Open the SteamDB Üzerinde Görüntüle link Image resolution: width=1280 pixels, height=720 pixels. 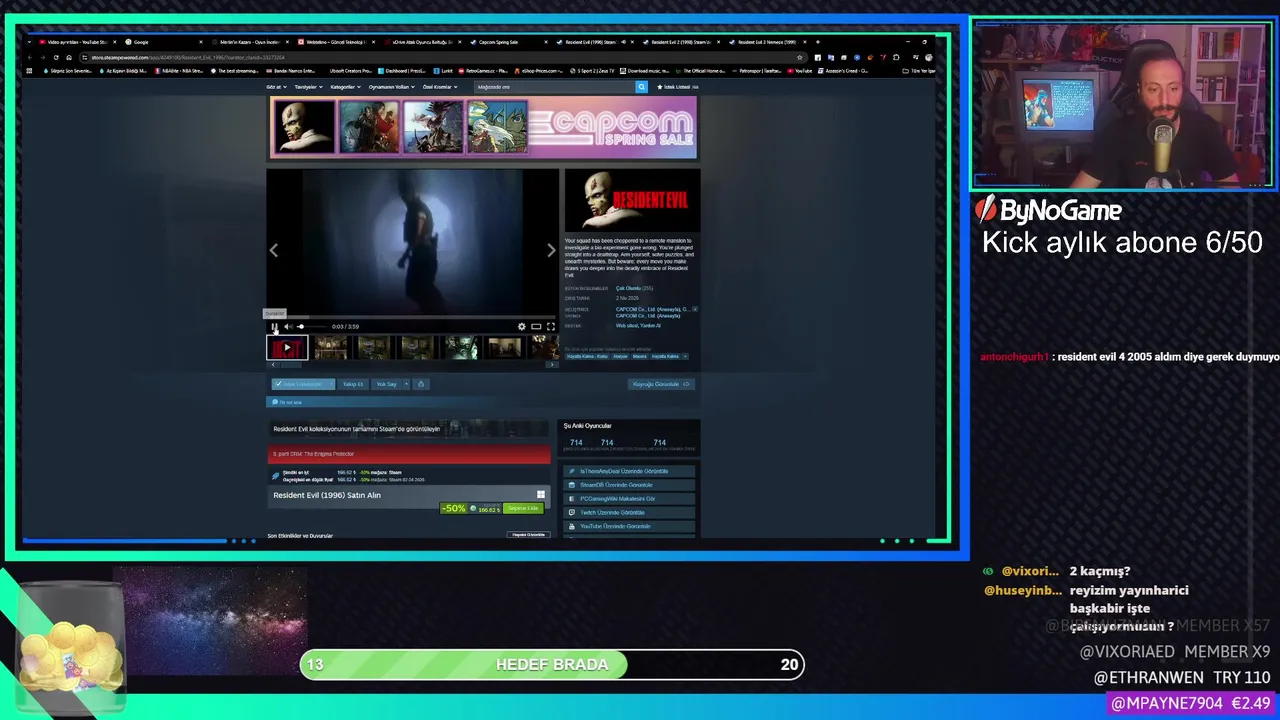pyautogui.click(x=630, y=485)
